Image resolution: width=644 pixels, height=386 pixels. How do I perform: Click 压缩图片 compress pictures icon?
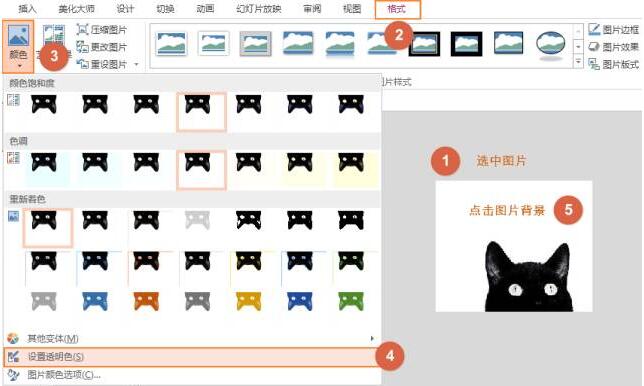(x=83, y=30)
